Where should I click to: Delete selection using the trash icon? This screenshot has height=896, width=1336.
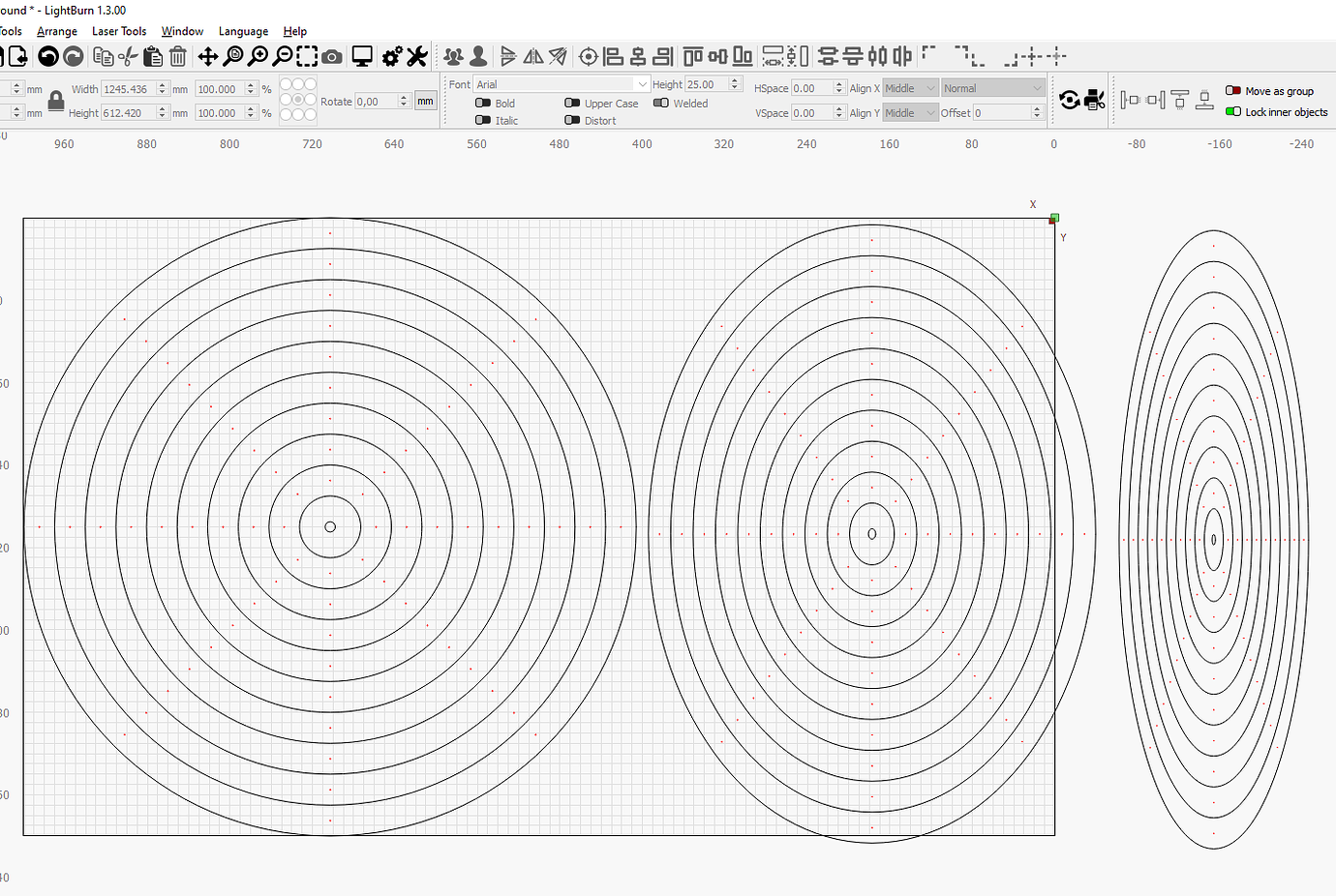177,56
